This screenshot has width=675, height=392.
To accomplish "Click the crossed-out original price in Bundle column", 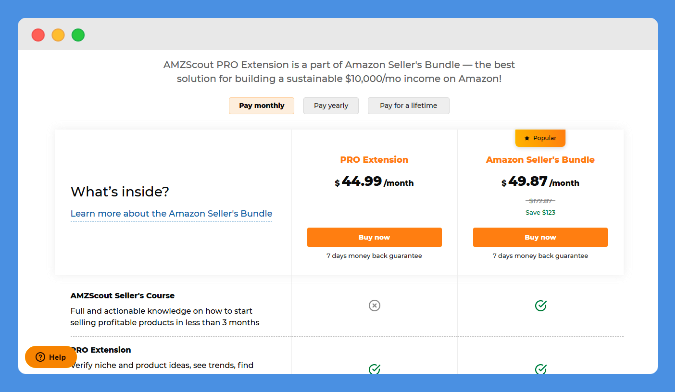I will pyautogui.click(x=540, y=201).
